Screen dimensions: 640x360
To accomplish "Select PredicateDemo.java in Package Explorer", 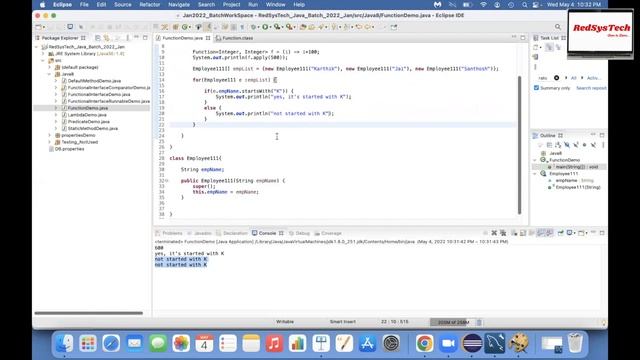I will (89, 122).
